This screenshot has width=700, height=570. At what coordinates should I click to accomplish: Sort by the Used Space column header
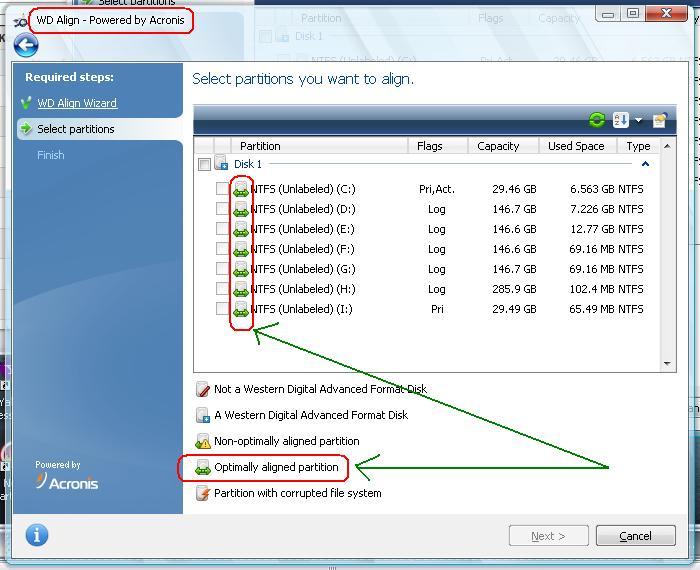[x=578, y=146]
